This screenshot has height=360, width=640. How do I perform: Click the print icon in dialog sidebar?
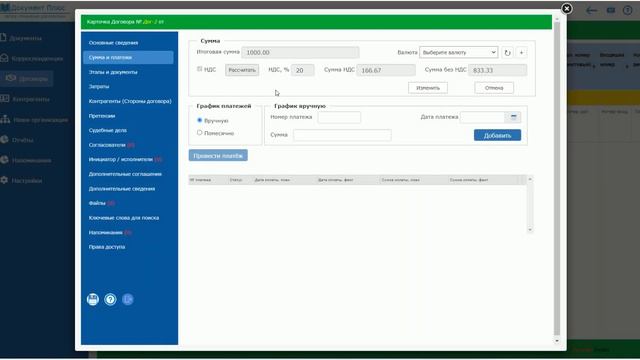pos(93,299)
